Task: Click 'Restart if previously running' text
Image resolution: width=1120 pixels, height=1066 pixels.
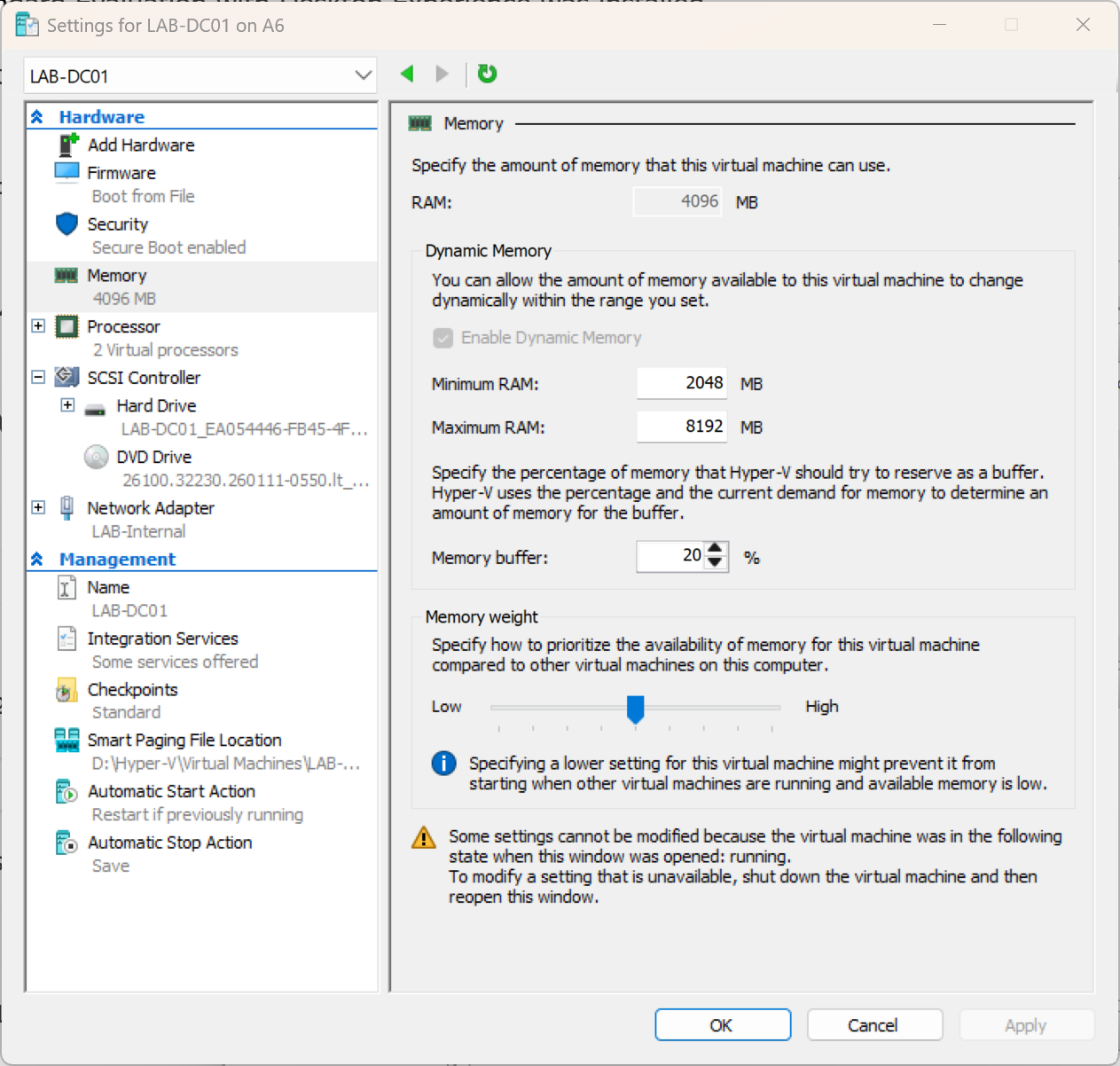Action: click(198, 814)
